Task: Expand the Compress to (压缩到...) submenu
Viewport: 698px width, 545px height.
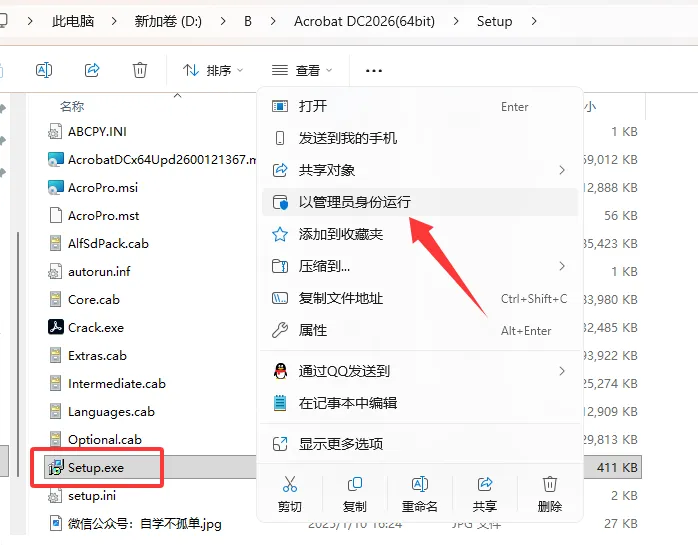Action: point(420,266)
